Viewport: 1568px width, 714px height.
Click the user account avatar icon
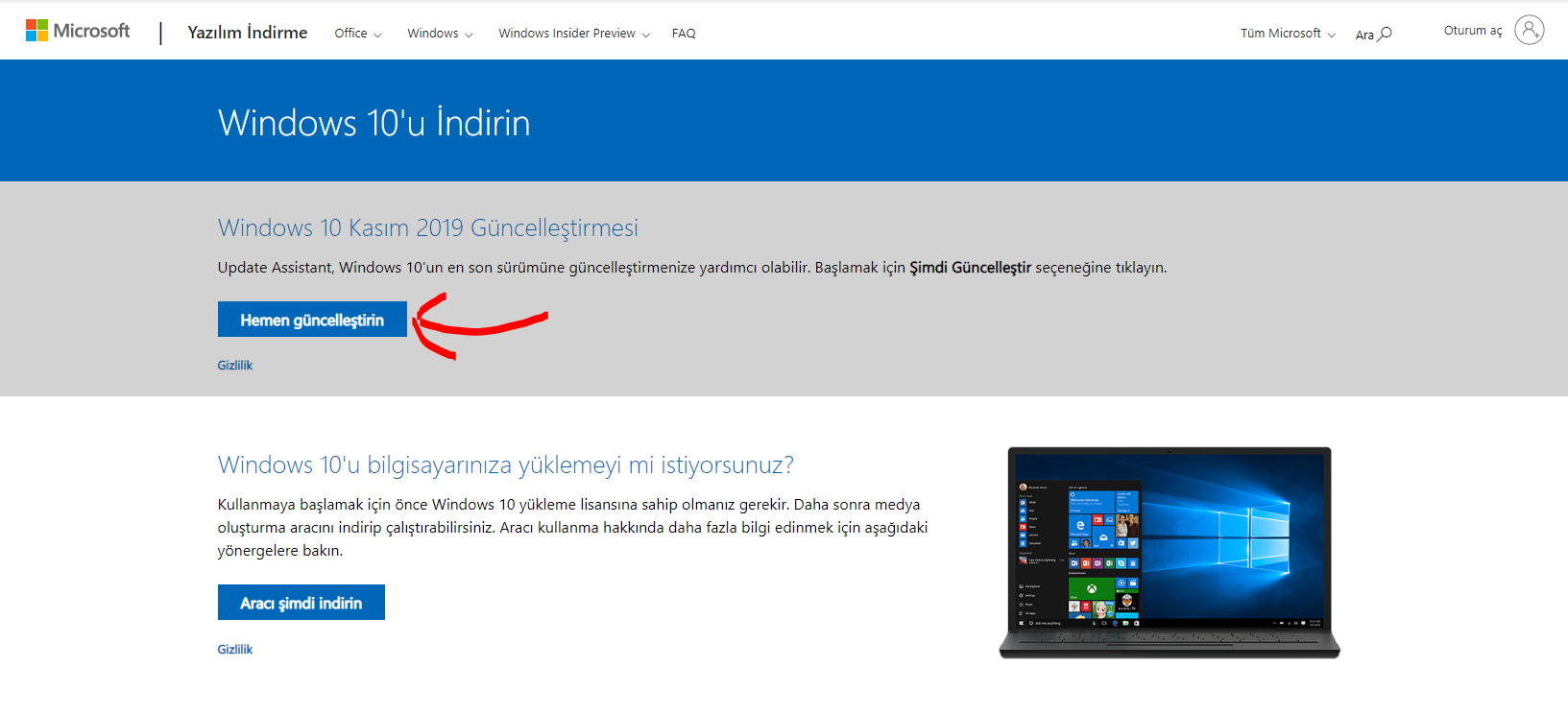[x=1529, y=30]
